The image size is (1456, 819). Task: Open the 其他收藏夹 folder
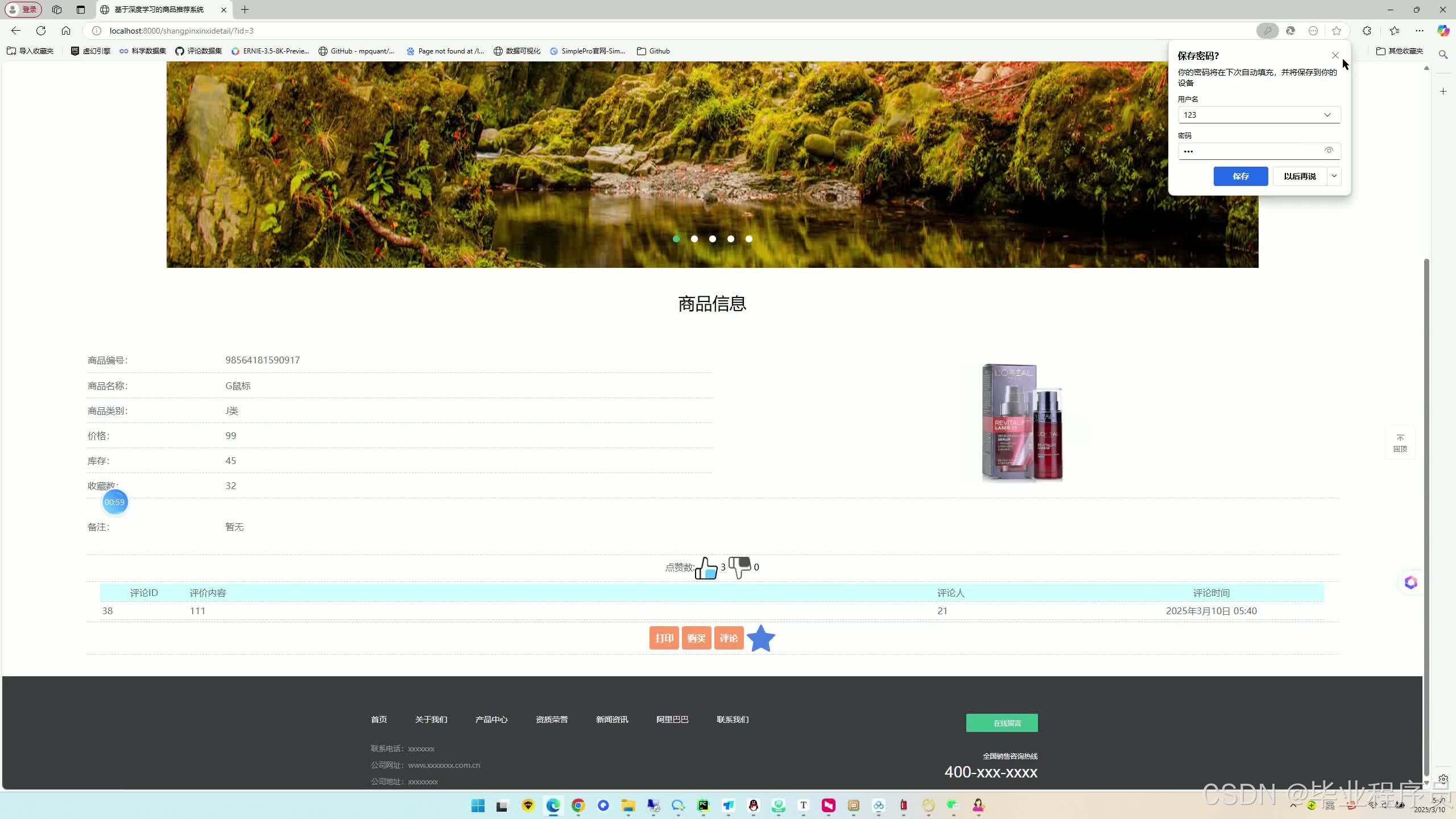pyautogui.click(x=1400, y=51)
